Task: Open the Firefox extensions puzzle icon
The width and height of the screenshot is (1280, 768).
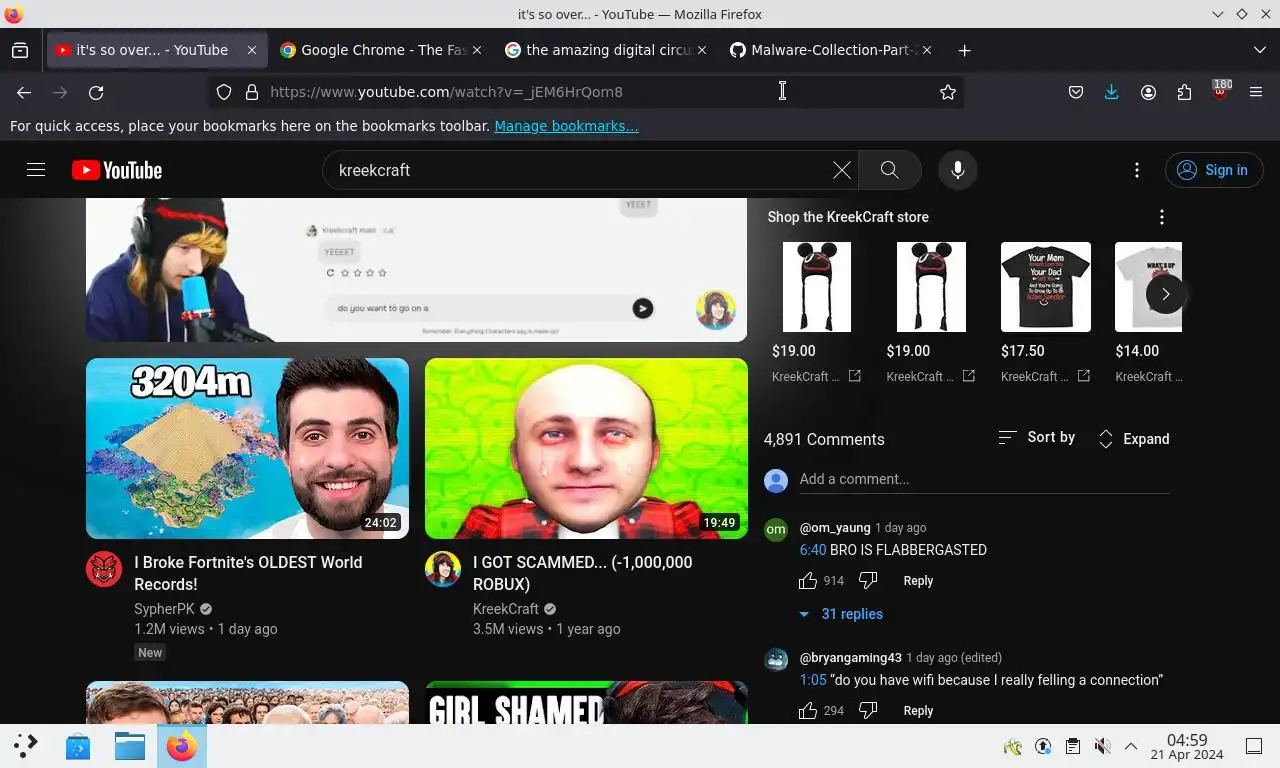Action: pyautogui.click(x=1184, y=92)
